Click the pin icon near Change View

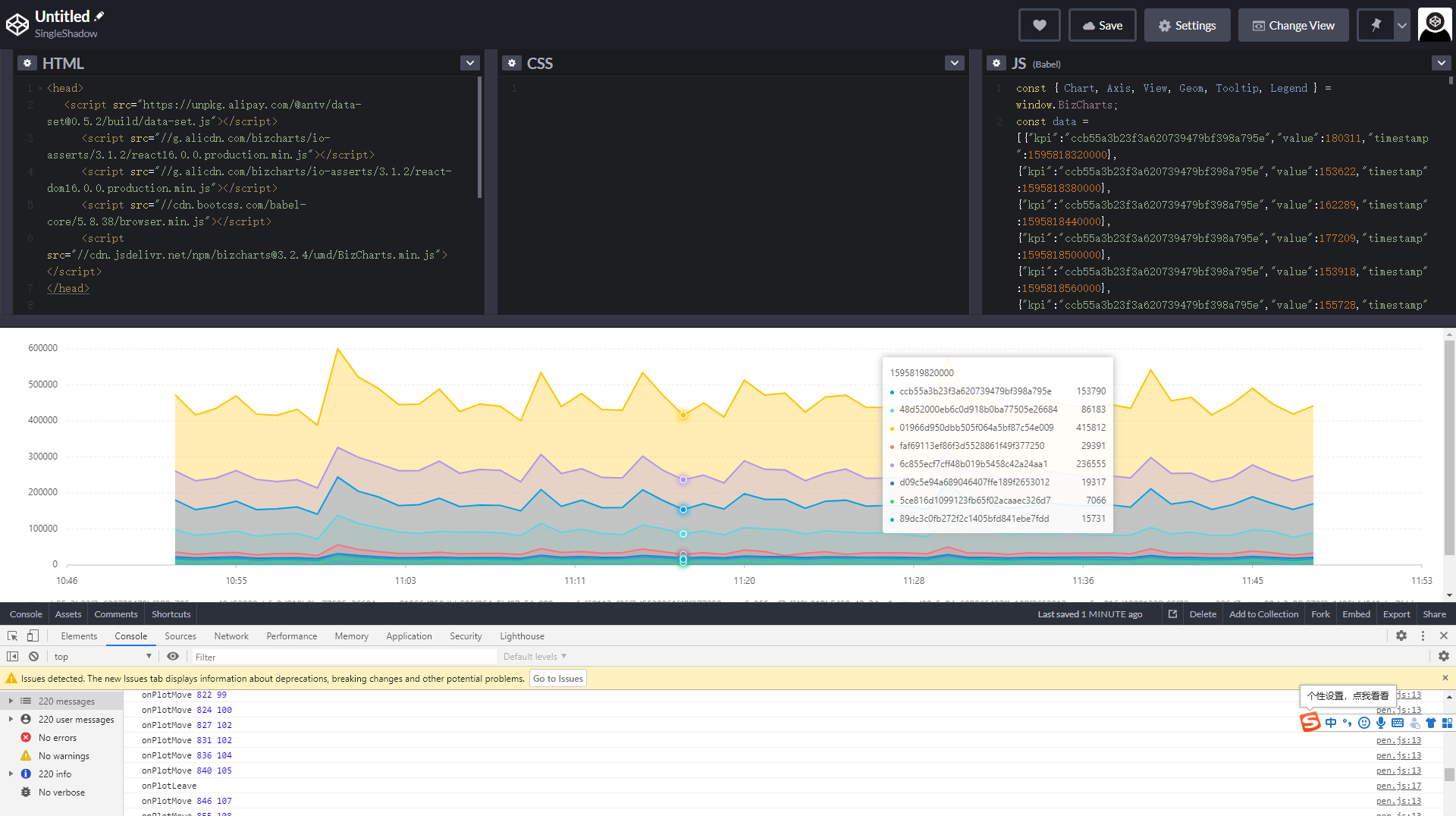tap(1377, 24)
